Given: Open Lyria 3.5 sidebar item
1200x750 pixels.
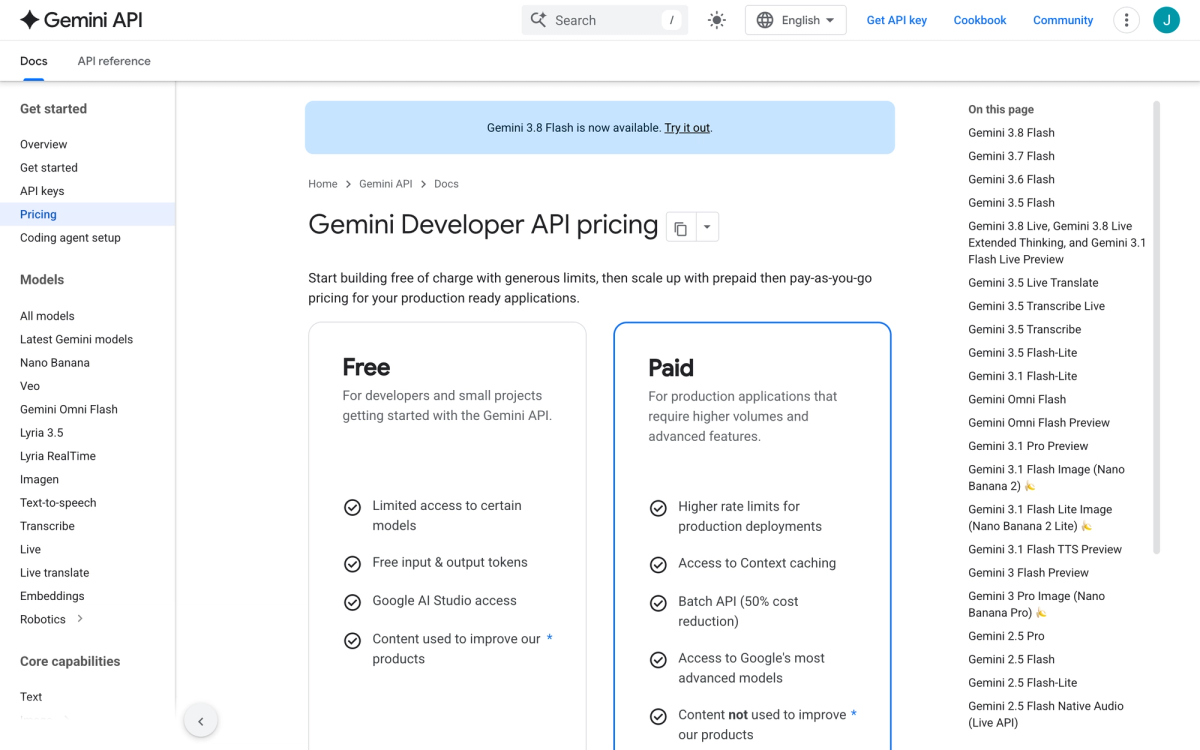Looking at the screenshot, I should pos(42,433).
